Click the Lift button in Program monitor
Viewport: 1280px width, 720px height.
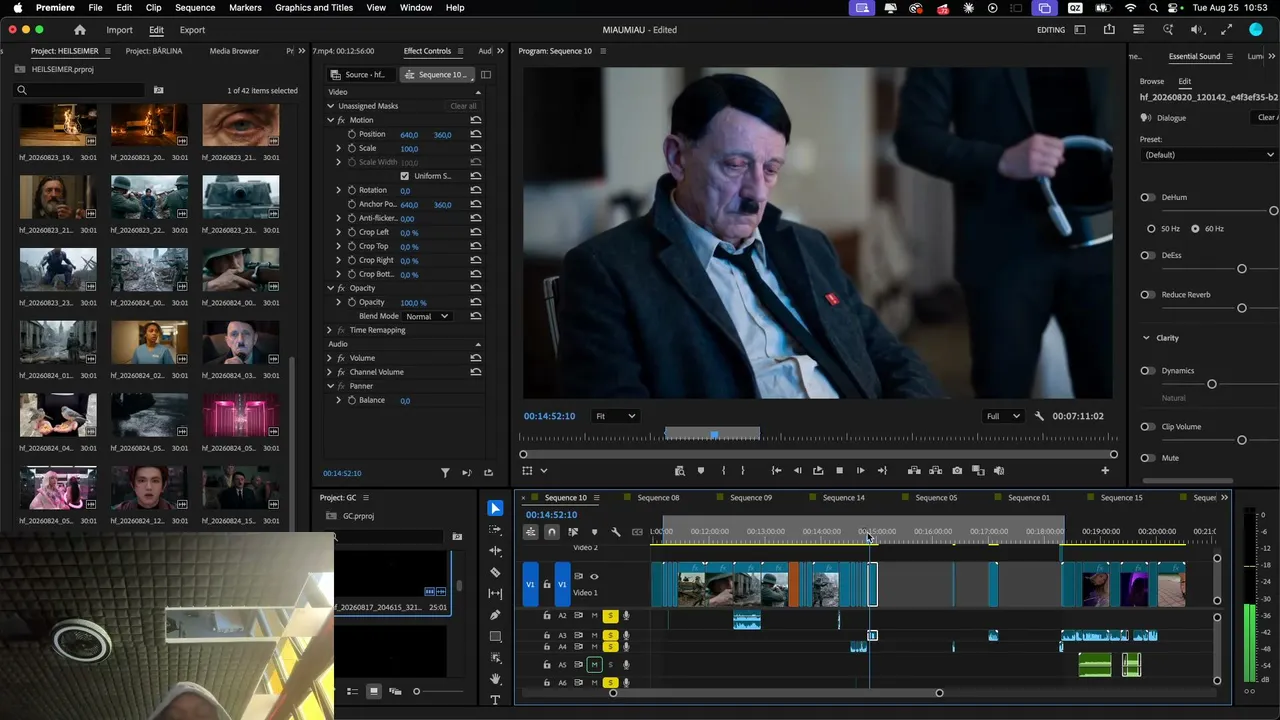(914, 470)
